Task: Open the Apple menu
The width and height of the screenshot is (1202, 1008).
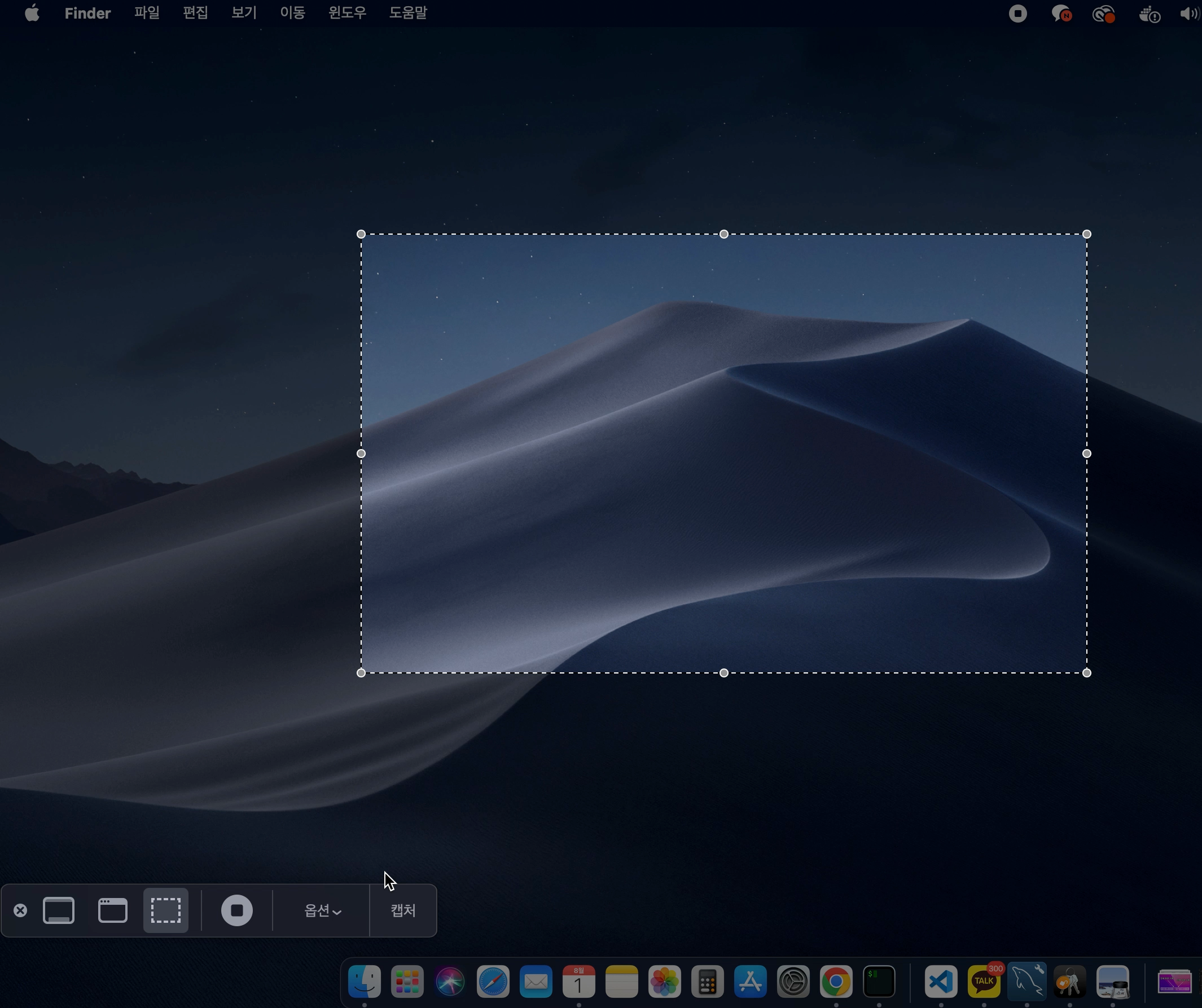Action: (32, 12)
